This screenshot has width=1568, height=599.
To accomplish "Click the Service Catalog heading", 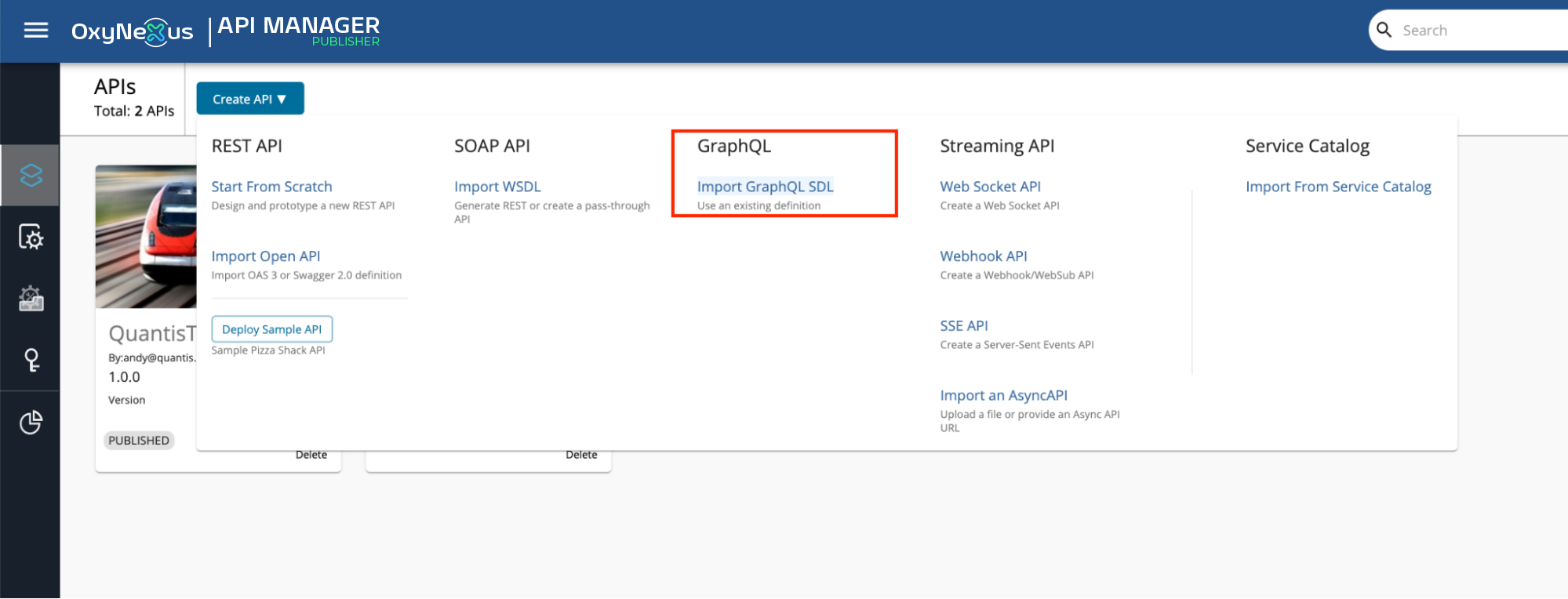I will [x=1308, y=146].
